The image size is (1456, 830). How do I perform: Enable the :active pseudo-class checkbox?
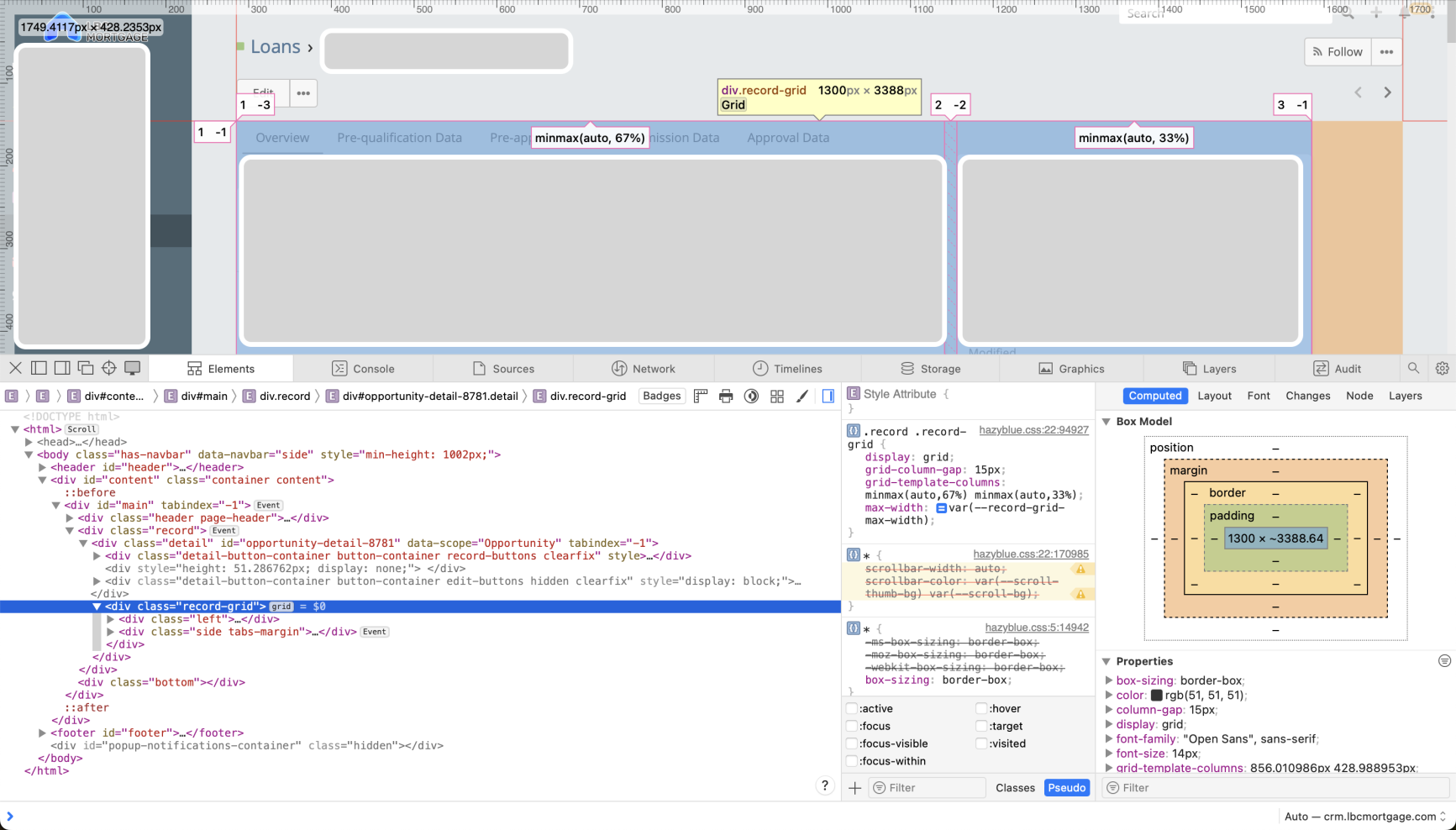852,708
